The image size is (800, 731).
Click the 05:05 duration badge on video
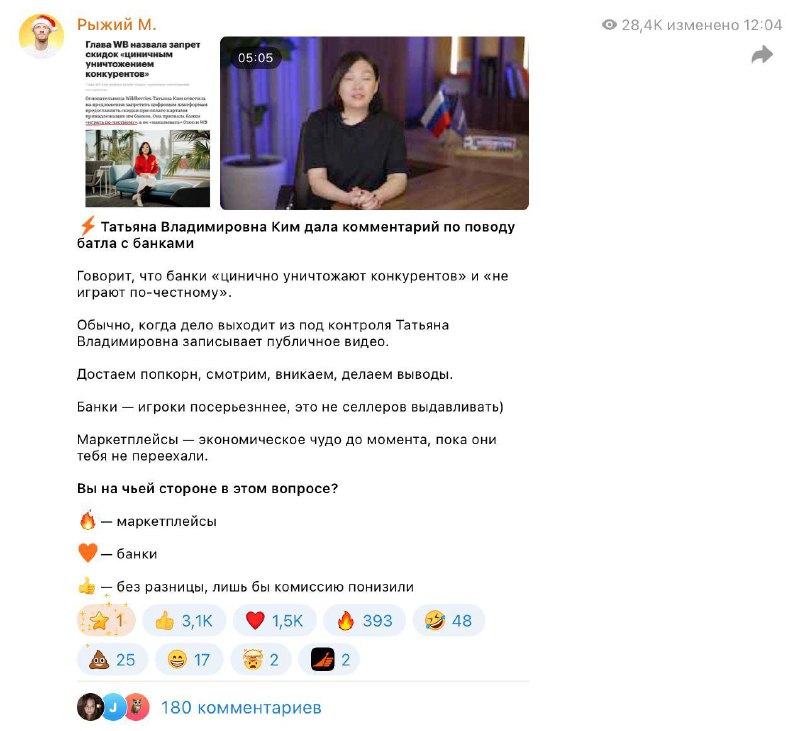[x=255, y=58]
